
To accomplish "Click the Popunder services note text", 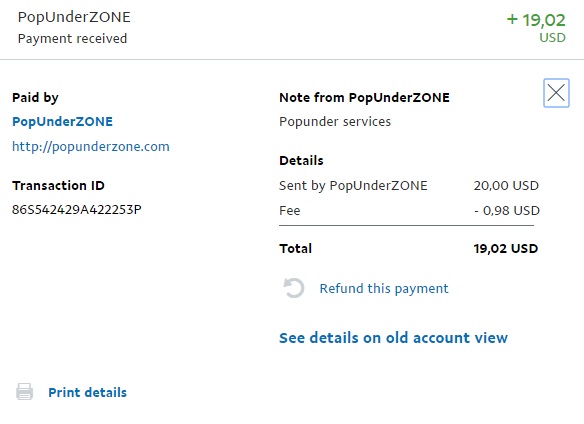I will [335, 122].
